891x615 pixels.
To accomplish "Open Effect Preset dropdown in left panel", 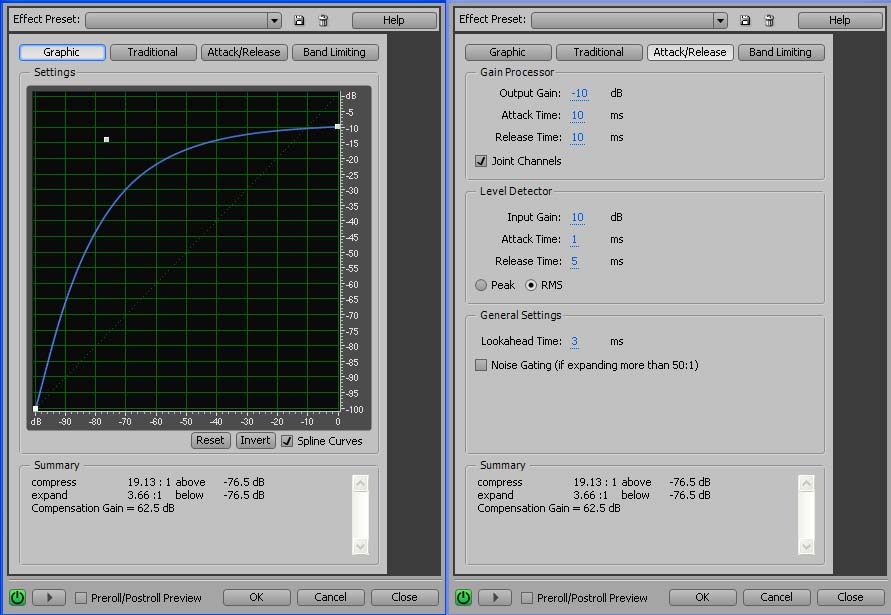I will tap(274, 20).
